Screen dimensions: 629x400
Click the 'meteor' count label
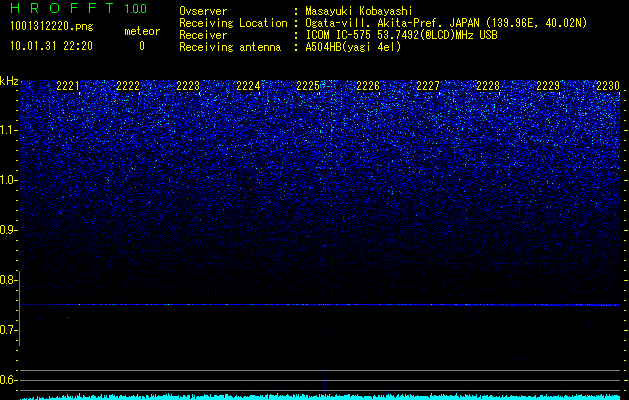[x=142, y=31]
